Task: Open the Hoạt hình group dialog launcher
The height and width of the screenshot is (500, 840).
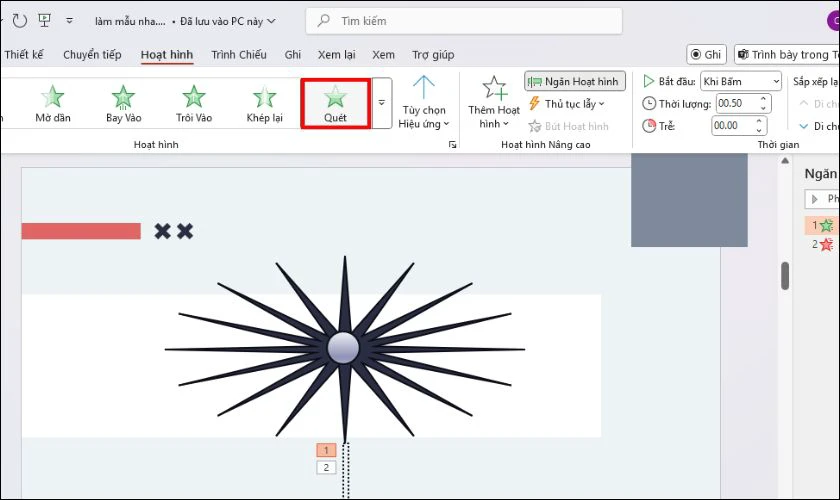Action: (453, 144)
